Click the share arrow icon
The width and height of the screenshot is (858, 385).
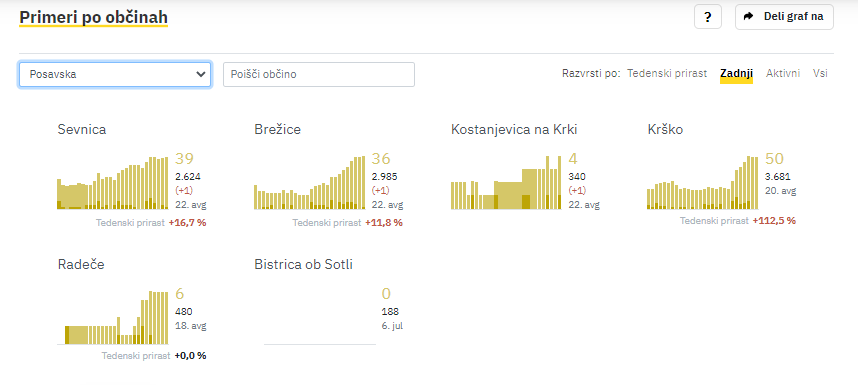coord(749,16)
